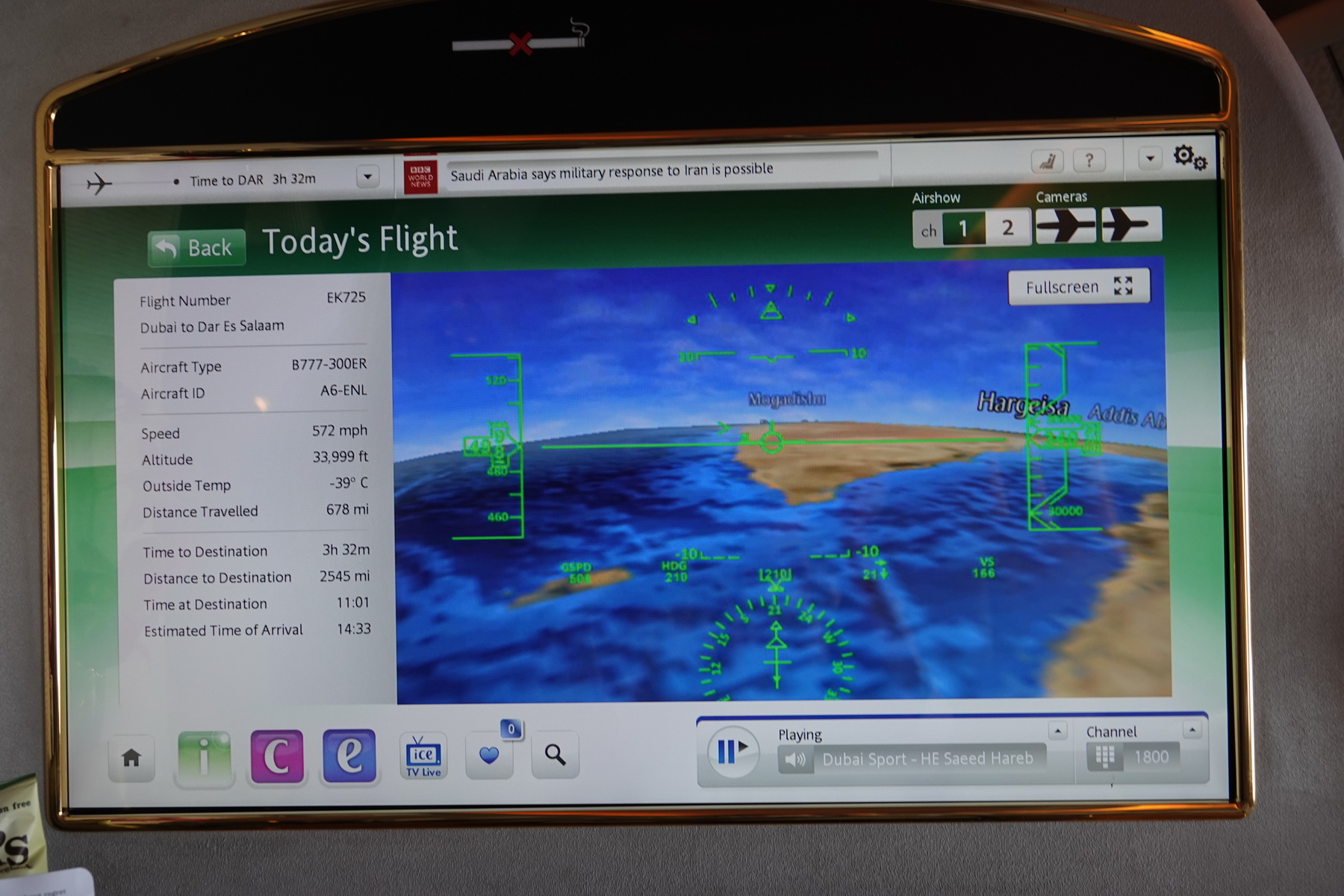Expand the Playing panel arrow

pos(1057,730)
